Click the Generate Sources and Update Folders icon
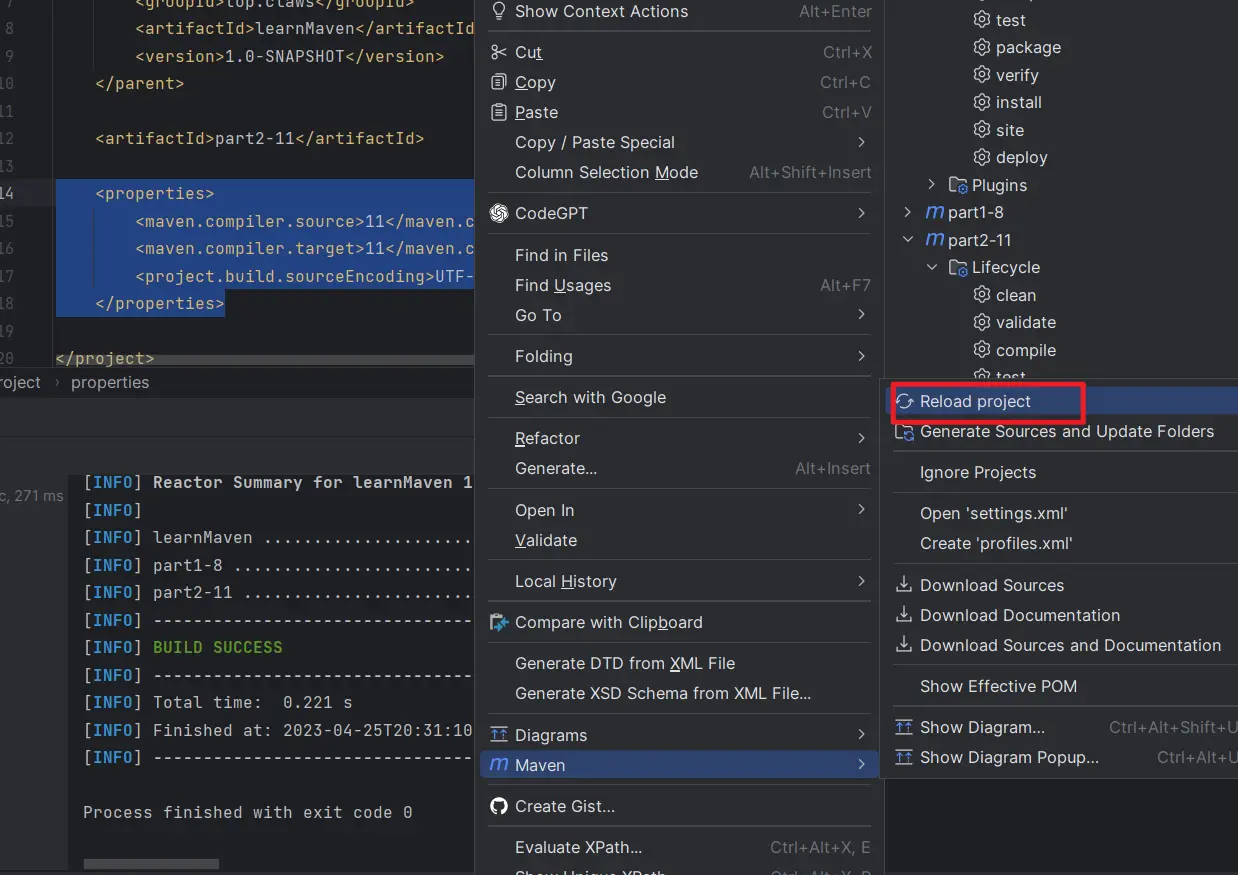This screenshot has width=1238, height=875. point(904,431)
